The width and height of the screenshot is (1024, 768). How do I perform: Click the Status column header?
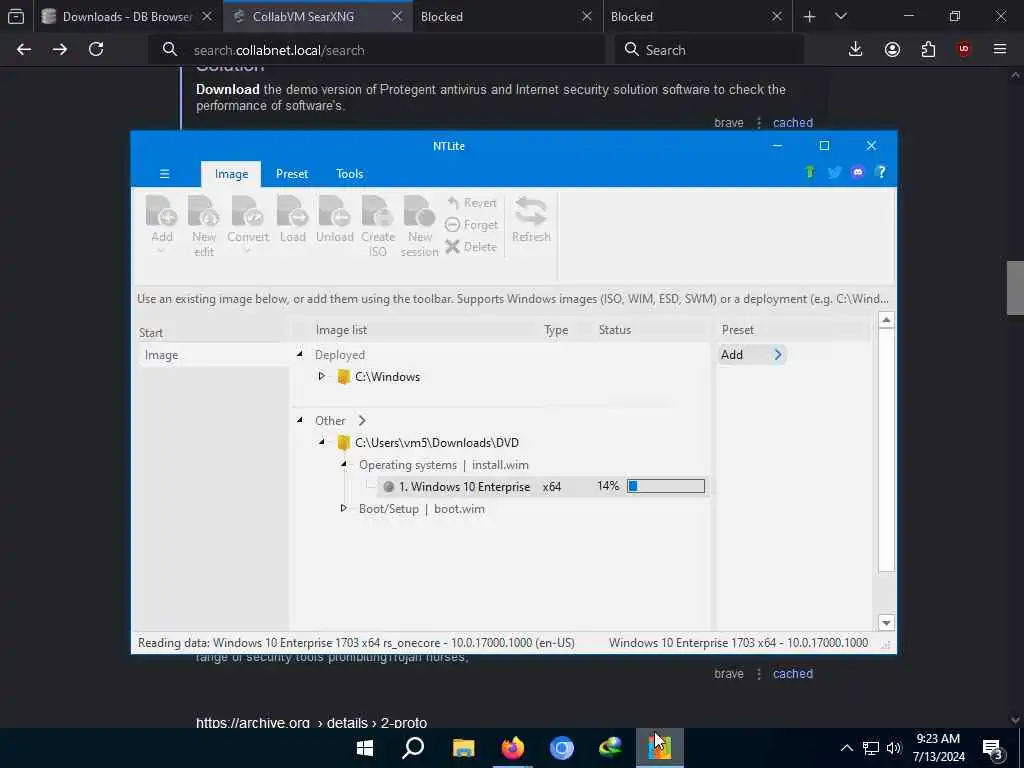[x=615, y=330]
